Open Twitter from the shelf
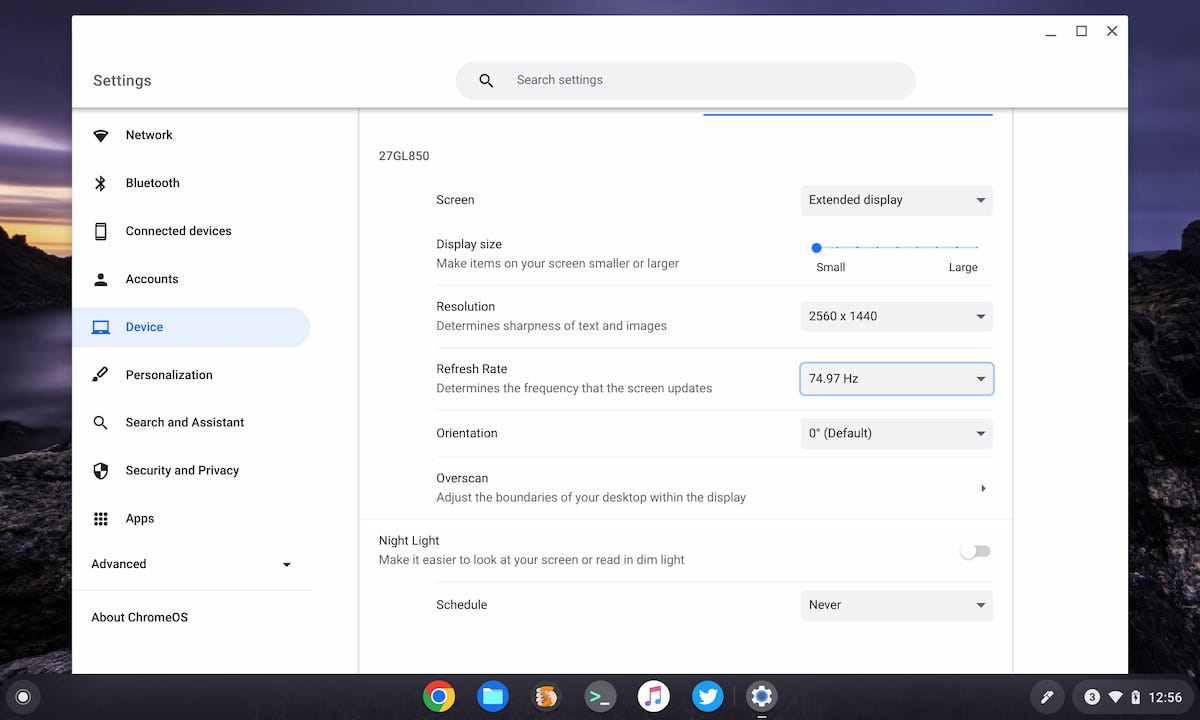 pyautogui.click(x=708, y=696)
